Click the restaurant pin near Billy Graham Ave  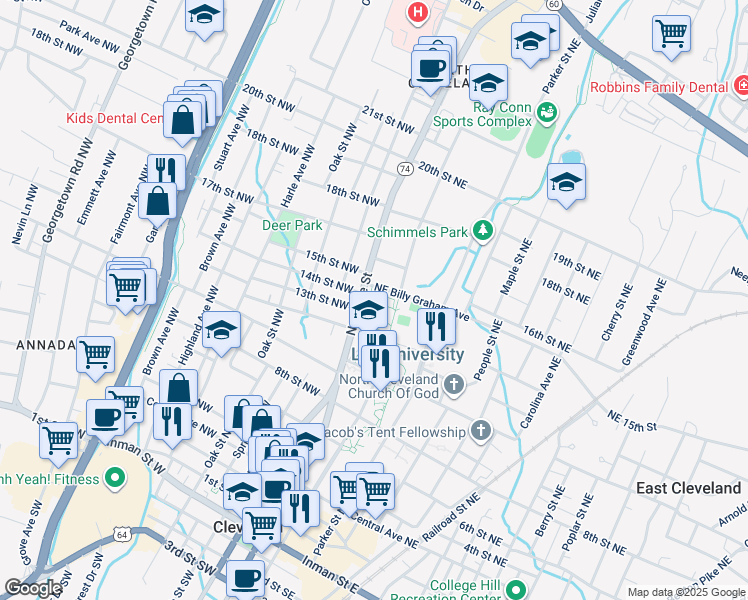coord(436,328)
